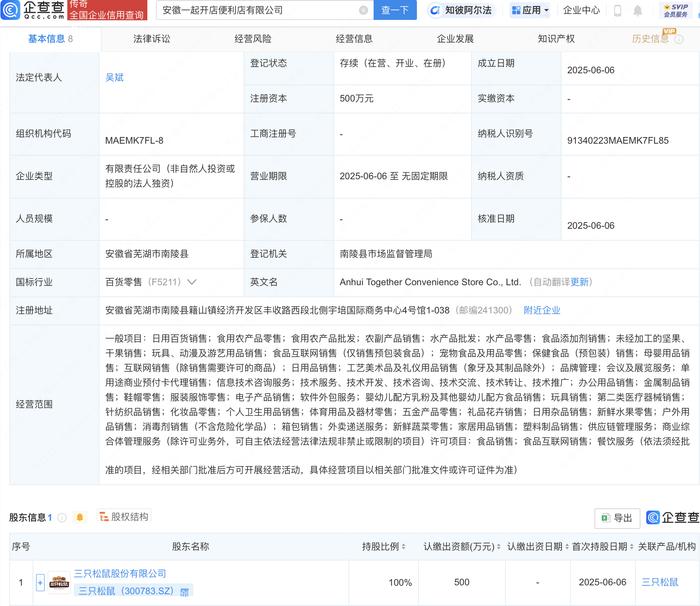Click the 更新 link next to the English name

pos(579,282)
